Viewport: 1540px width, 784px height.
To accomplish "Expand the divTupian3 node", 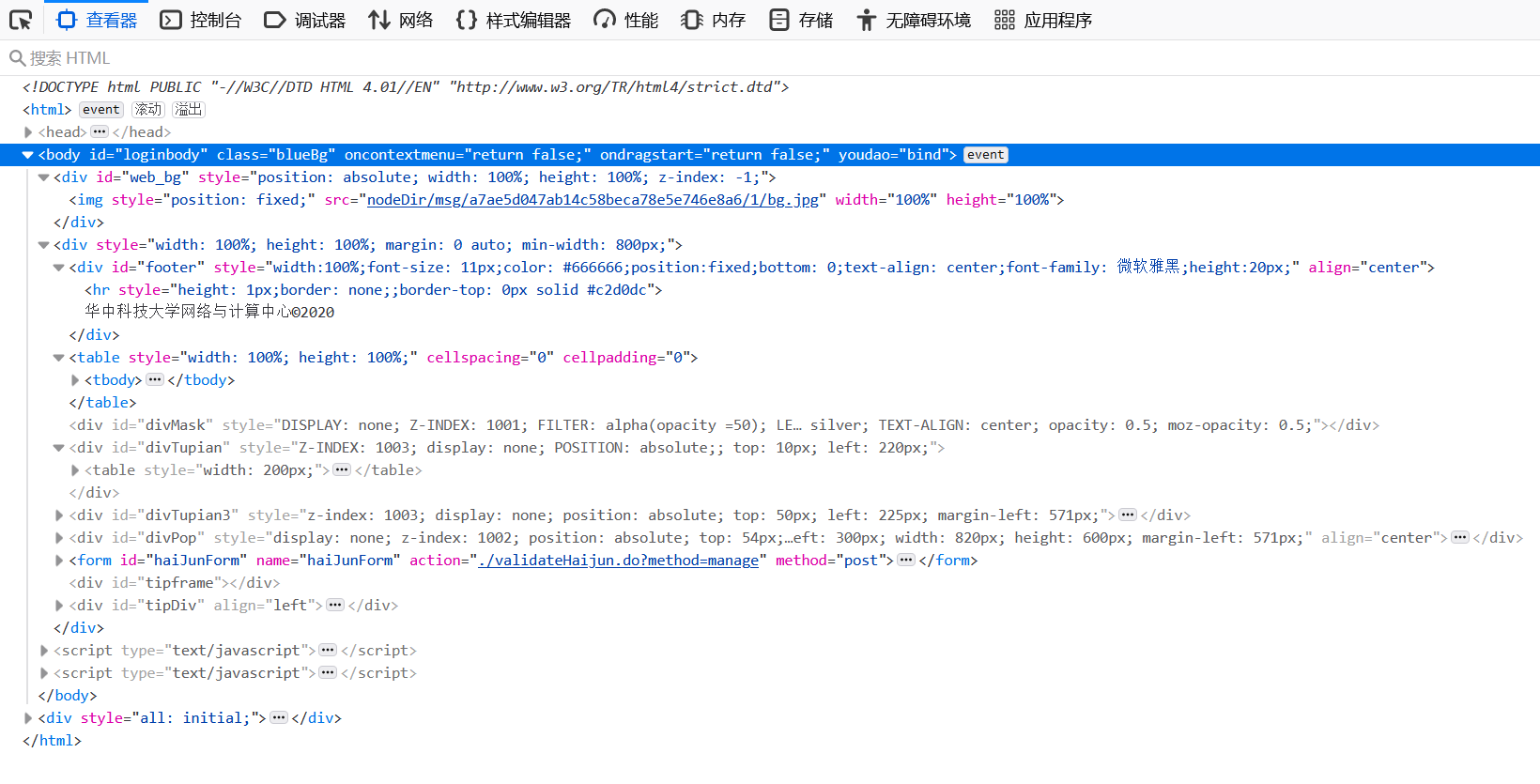I will [59, 515].
